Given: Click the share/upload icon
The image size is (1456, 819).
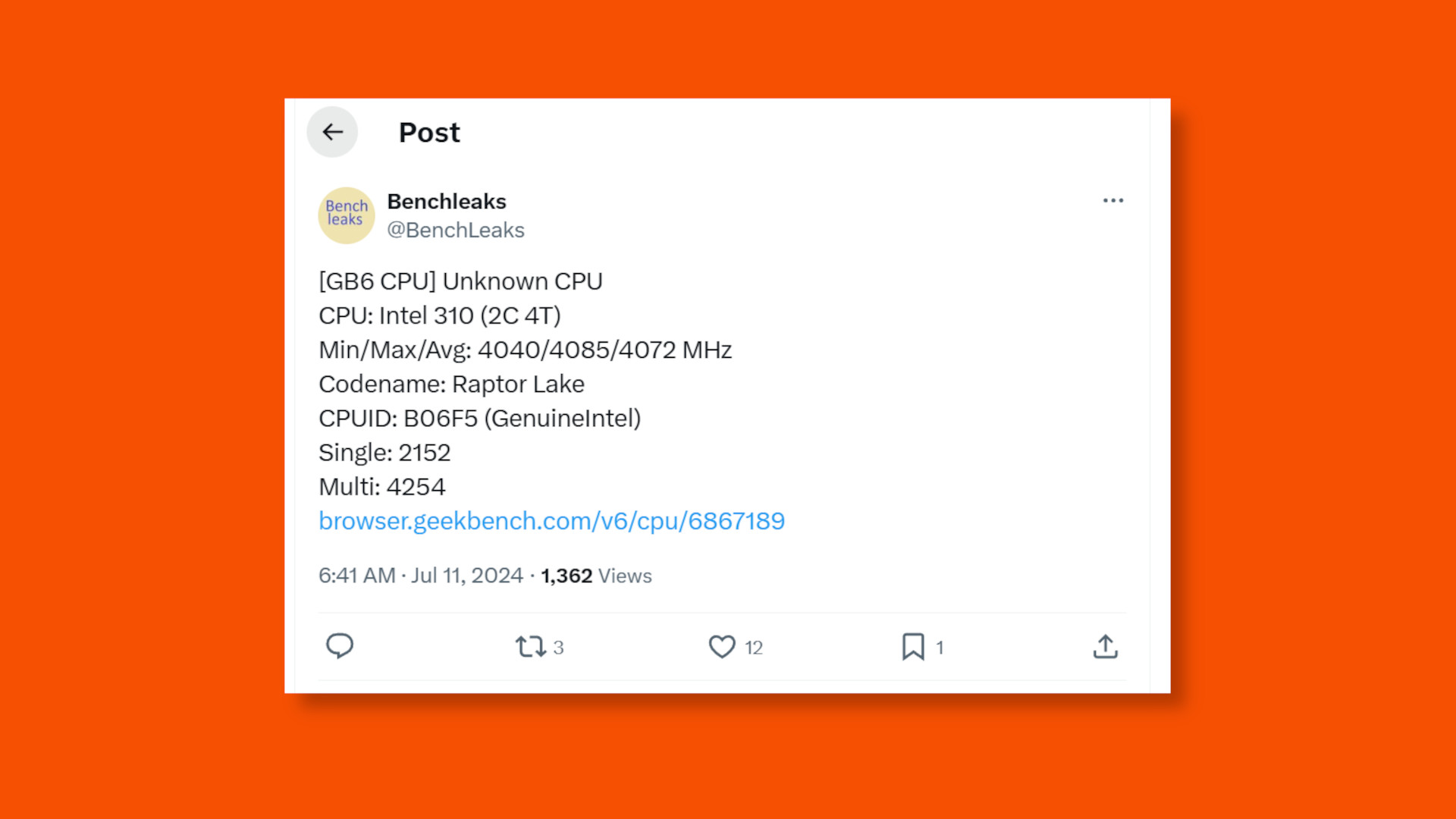Looking at the screenshot, I should 1105,646.
